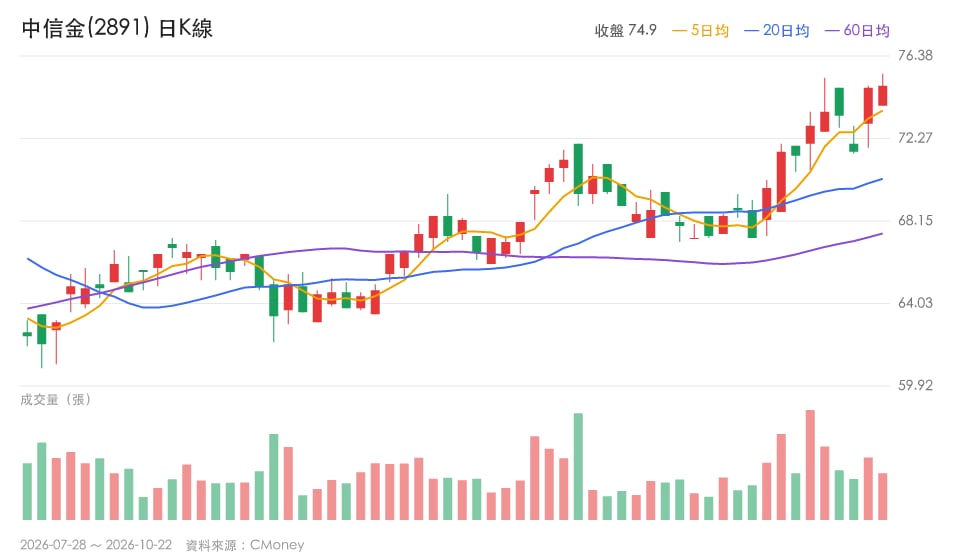
Task: Select the 中信金(2891) 日K線 chart title
Action: coord(117,28)
